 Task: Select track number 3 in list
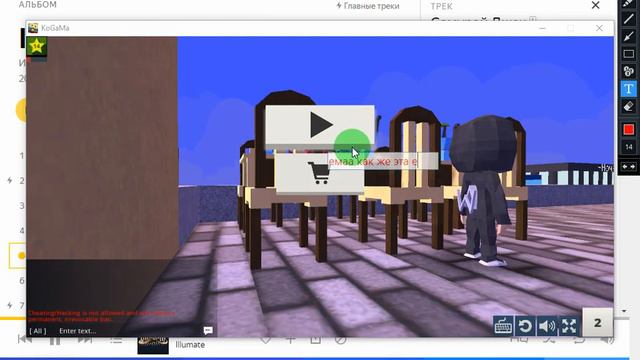[22, 205]
